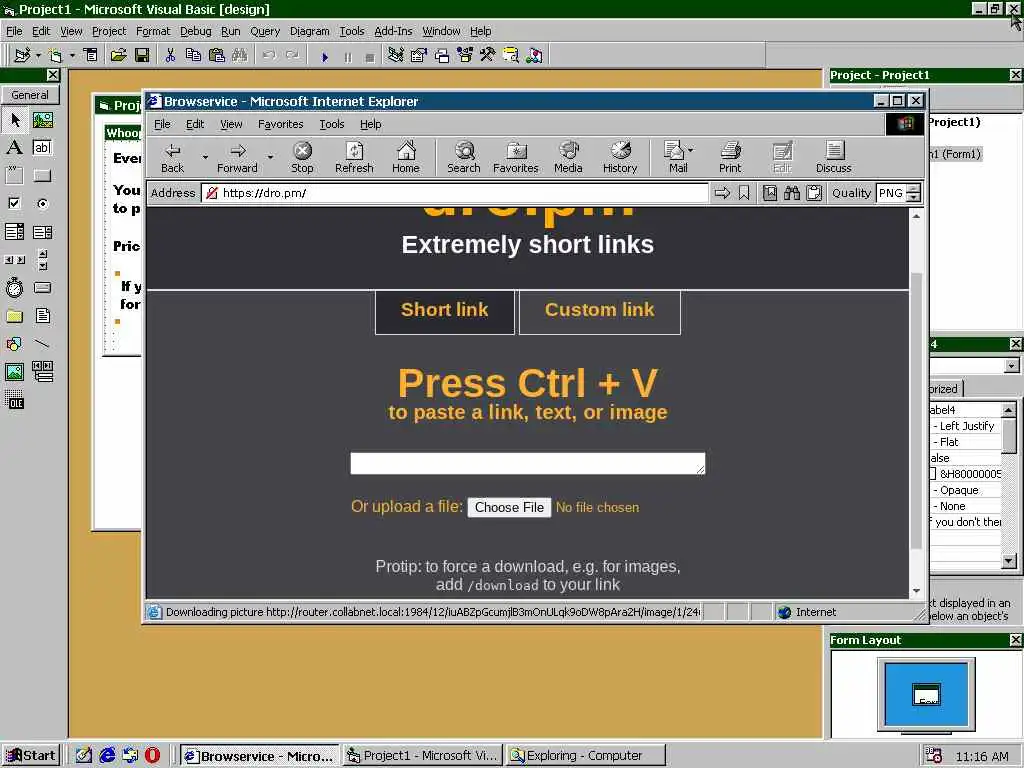Open the Menu Editor toolbar icon

point(91,56)
